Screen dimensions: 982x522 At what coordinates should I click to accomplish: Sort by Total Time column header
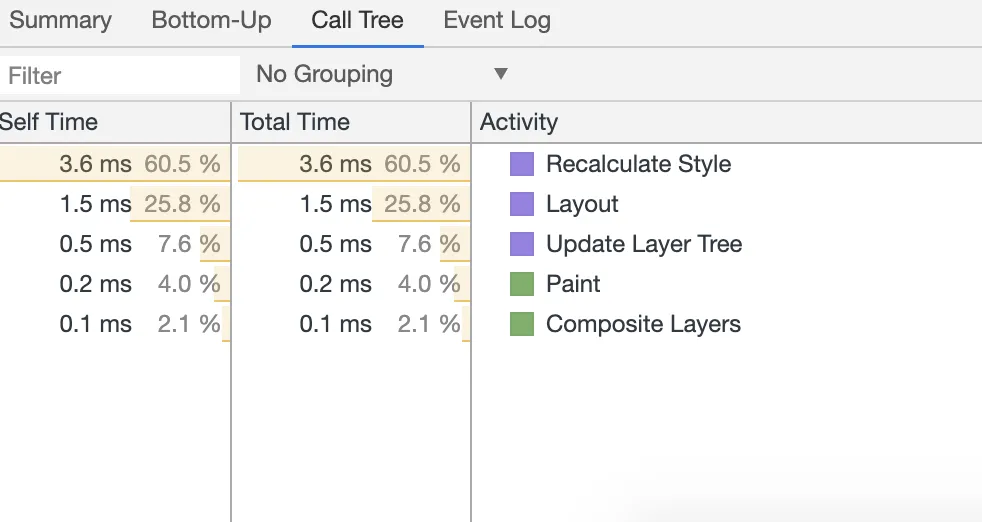[351, 122]
